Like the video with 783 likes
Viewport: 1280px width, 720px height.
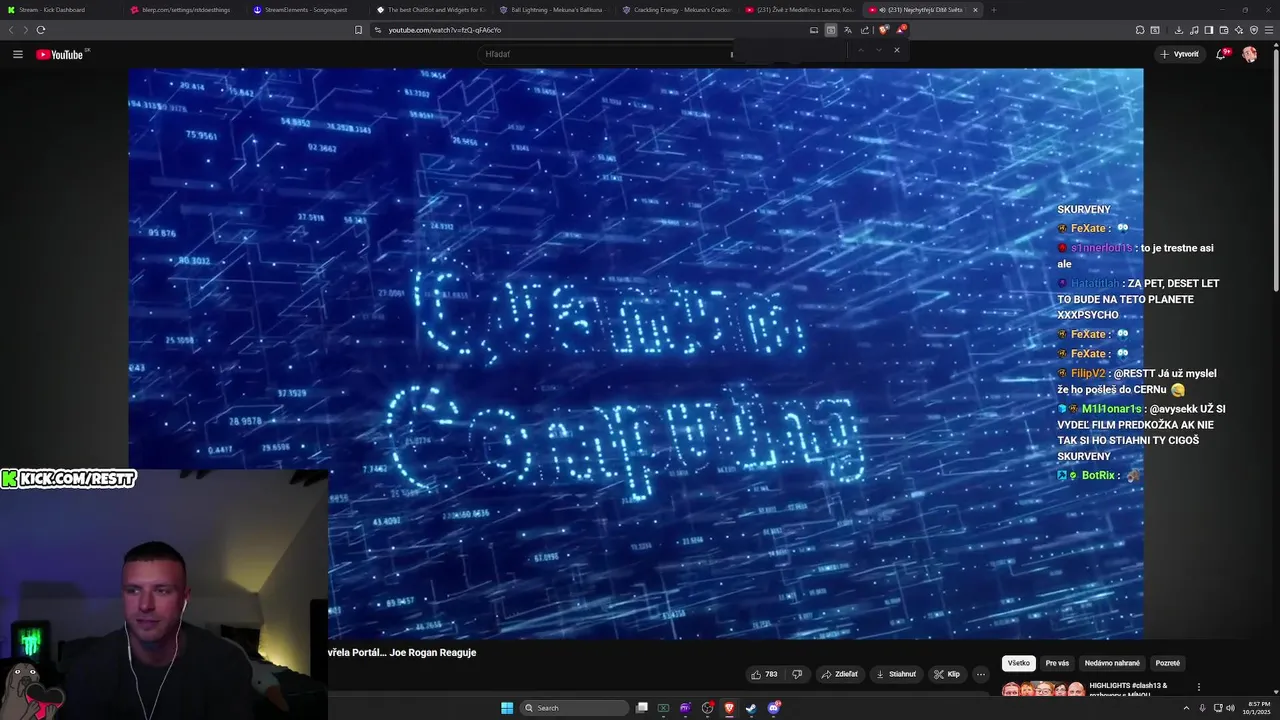coord(765,674)
